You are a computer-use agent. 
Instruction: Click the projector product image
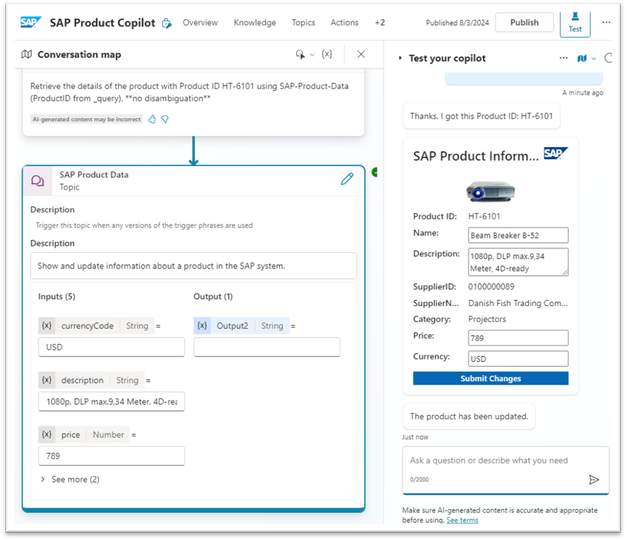pyautogui.click(x=490, y=191)
